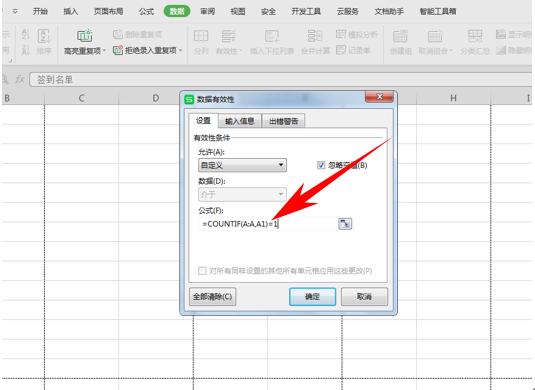Open the 智能工具箱 tab
This screenshot has width=535, height=390.
pos(438,11)
